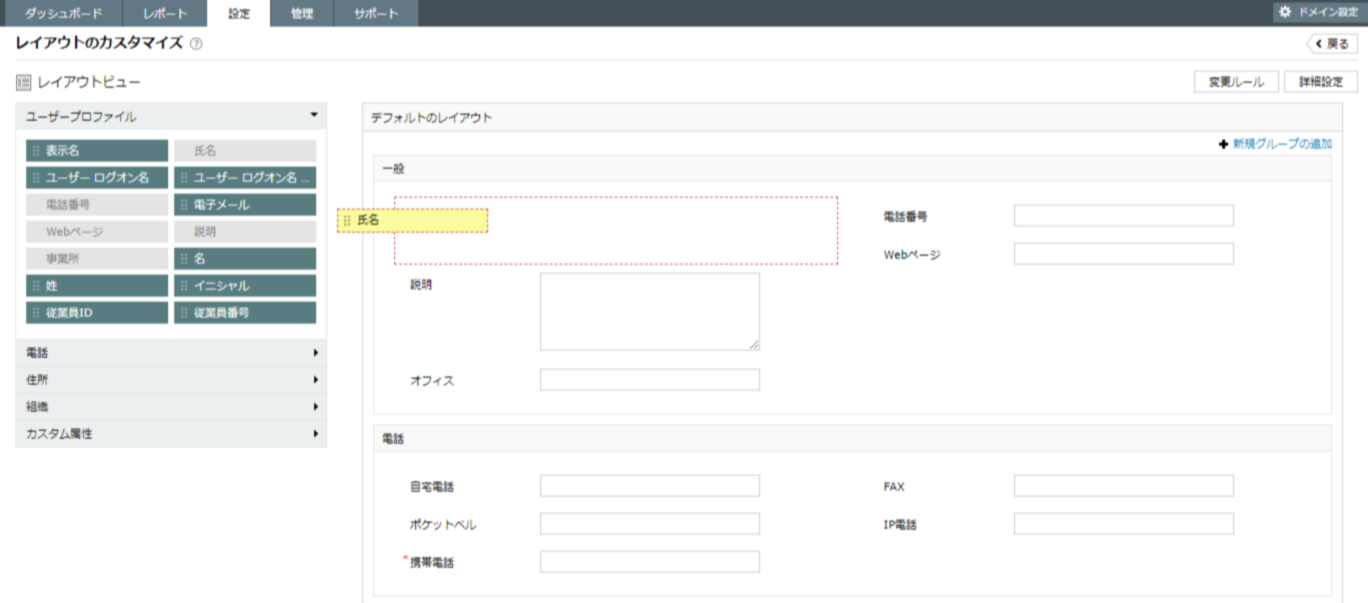Open the レポート tab
This screenshot has height=603, width=1368.
[165, 13]
